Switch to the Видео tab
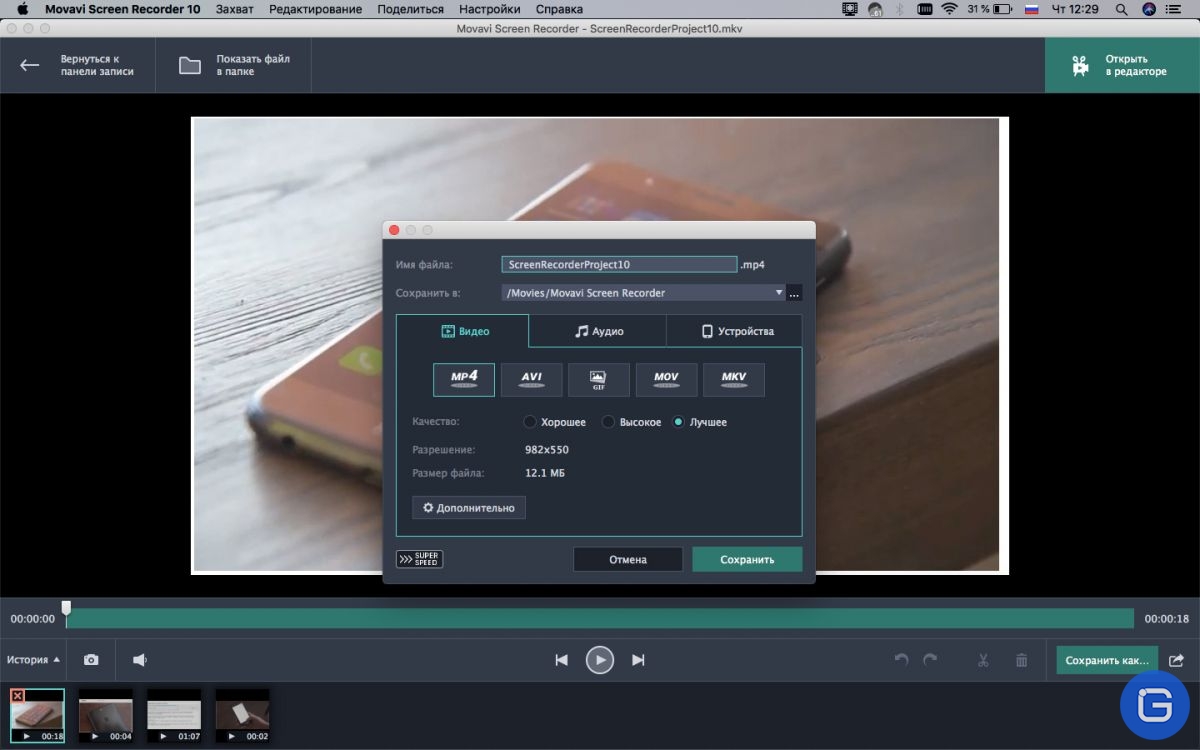The image size is (1200, 750). tap(463, 331)
